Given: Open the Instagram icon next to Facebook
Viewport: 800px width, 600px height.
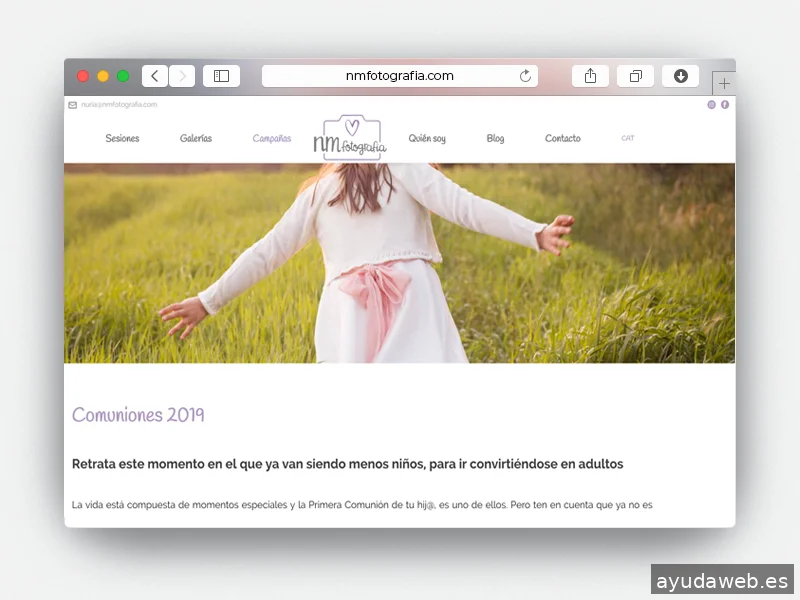Looking at the screenshot, I should coord(712,104).
